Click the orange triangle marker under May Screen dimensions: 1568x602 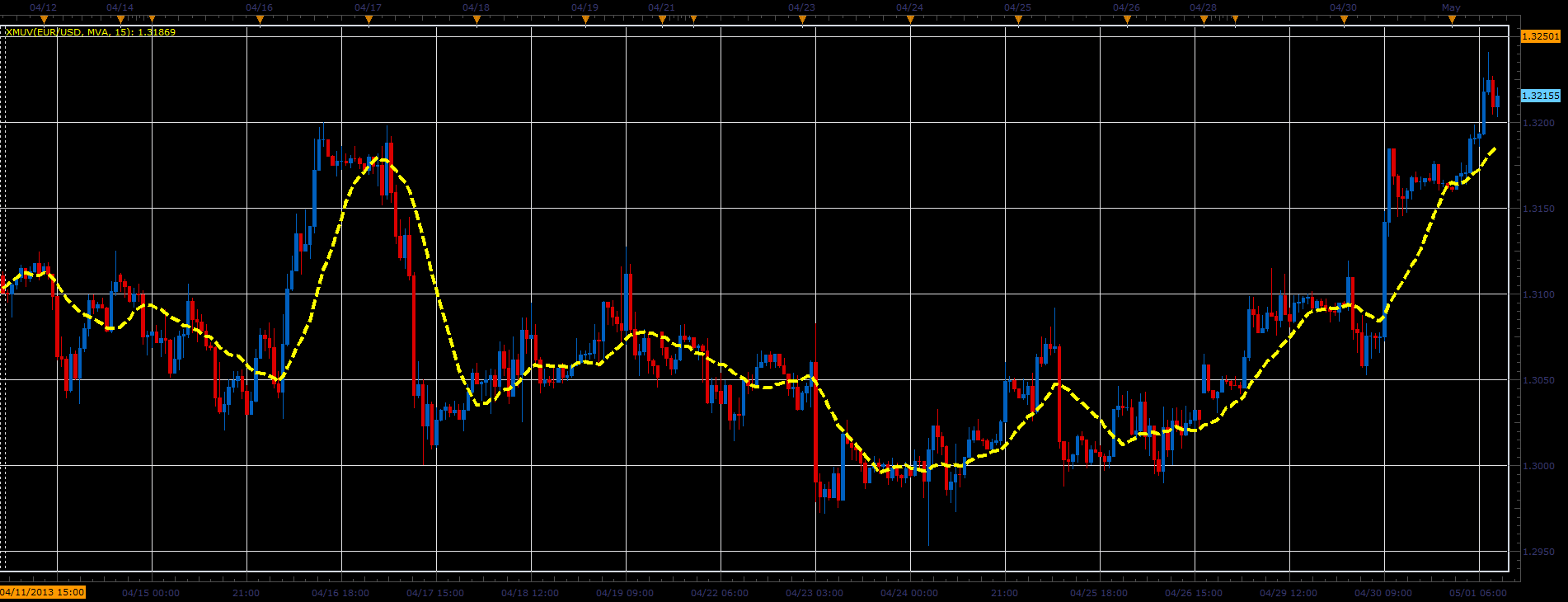1452,19
